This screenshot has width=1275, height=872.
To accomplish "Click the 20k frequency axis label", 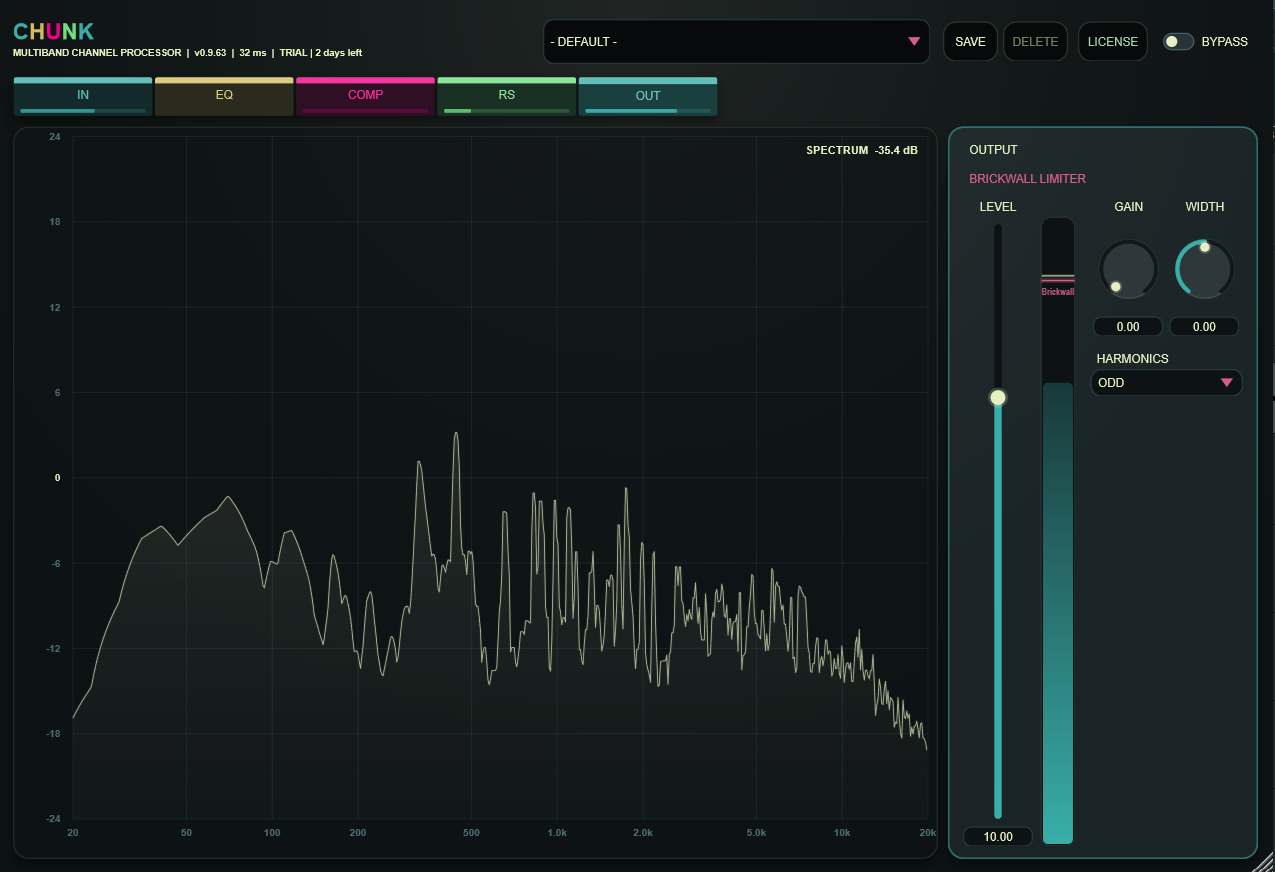I will pyautogui.click(x=927, y=833).
